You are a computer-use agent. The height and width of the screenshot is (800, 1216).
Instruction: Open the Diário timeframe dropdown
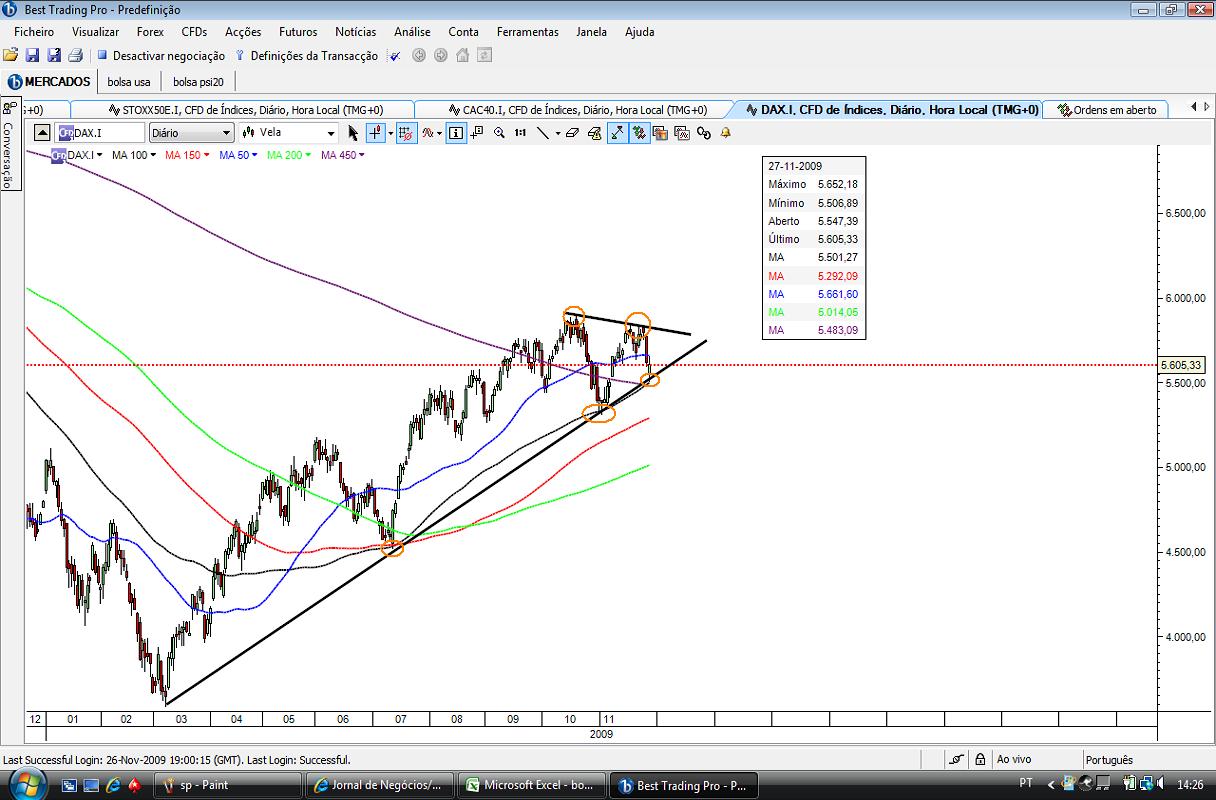click(192, 132)
